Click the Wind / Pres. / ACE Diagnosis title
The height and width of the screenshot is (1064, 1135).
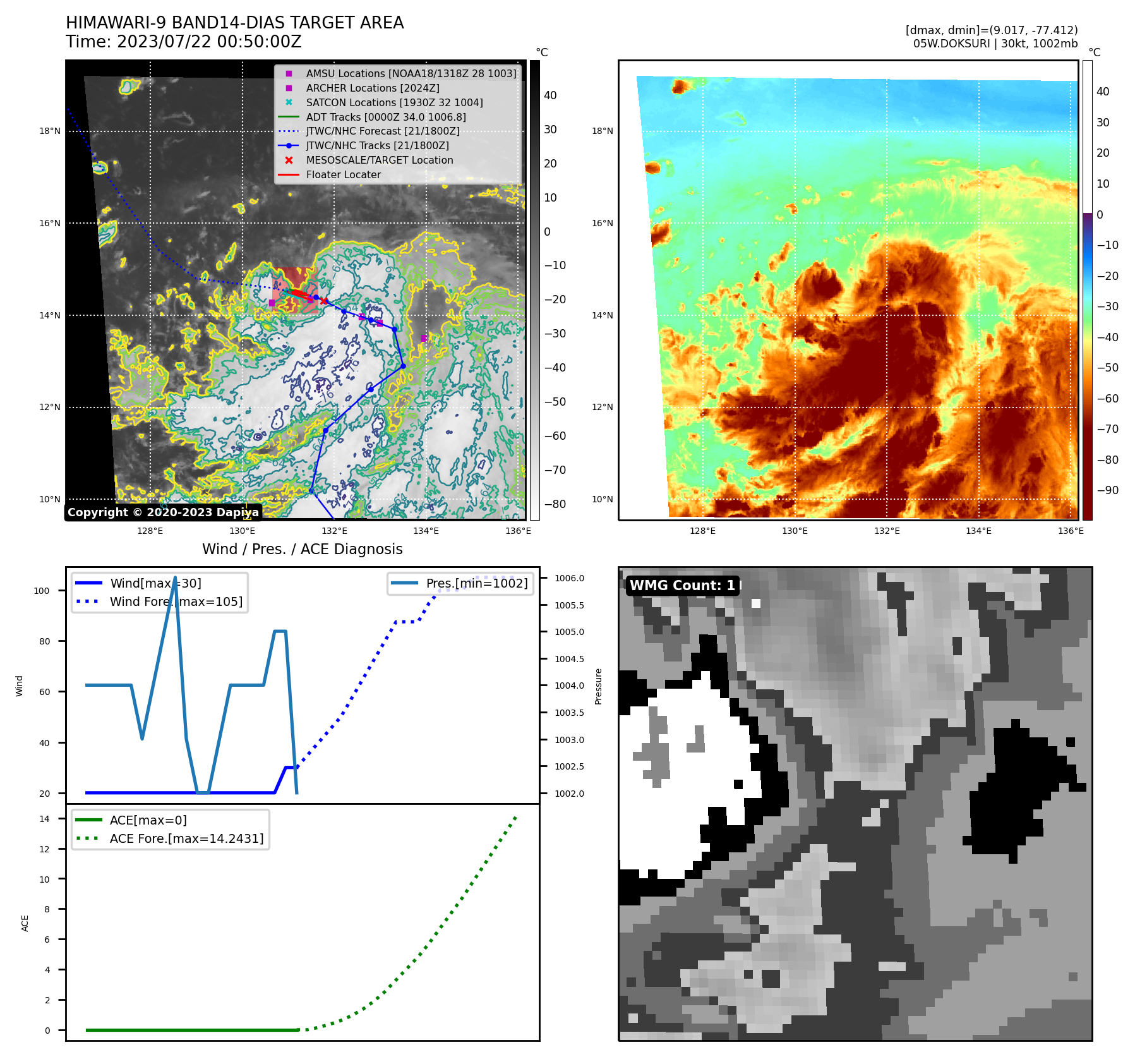pyautogui.click(x=303, y=549)
